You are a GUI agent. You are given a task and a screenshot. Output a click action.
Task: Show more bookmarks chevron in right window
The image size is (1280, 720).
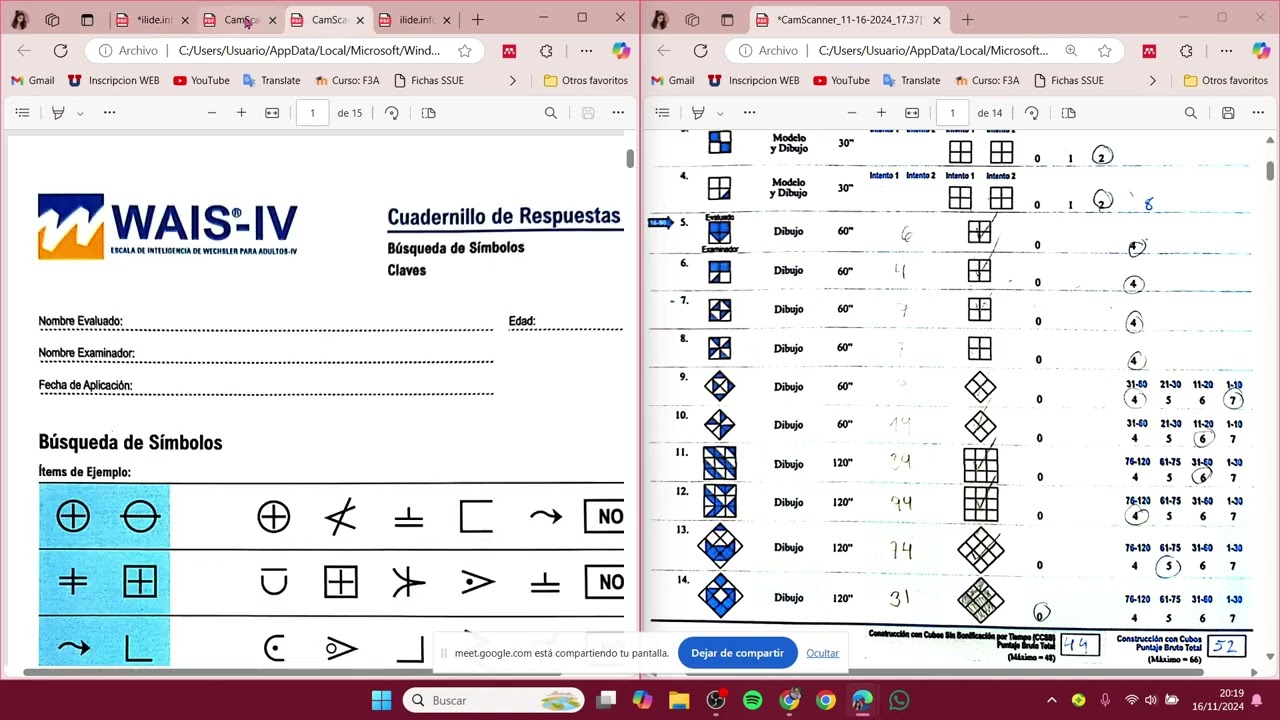(1153, 80)
